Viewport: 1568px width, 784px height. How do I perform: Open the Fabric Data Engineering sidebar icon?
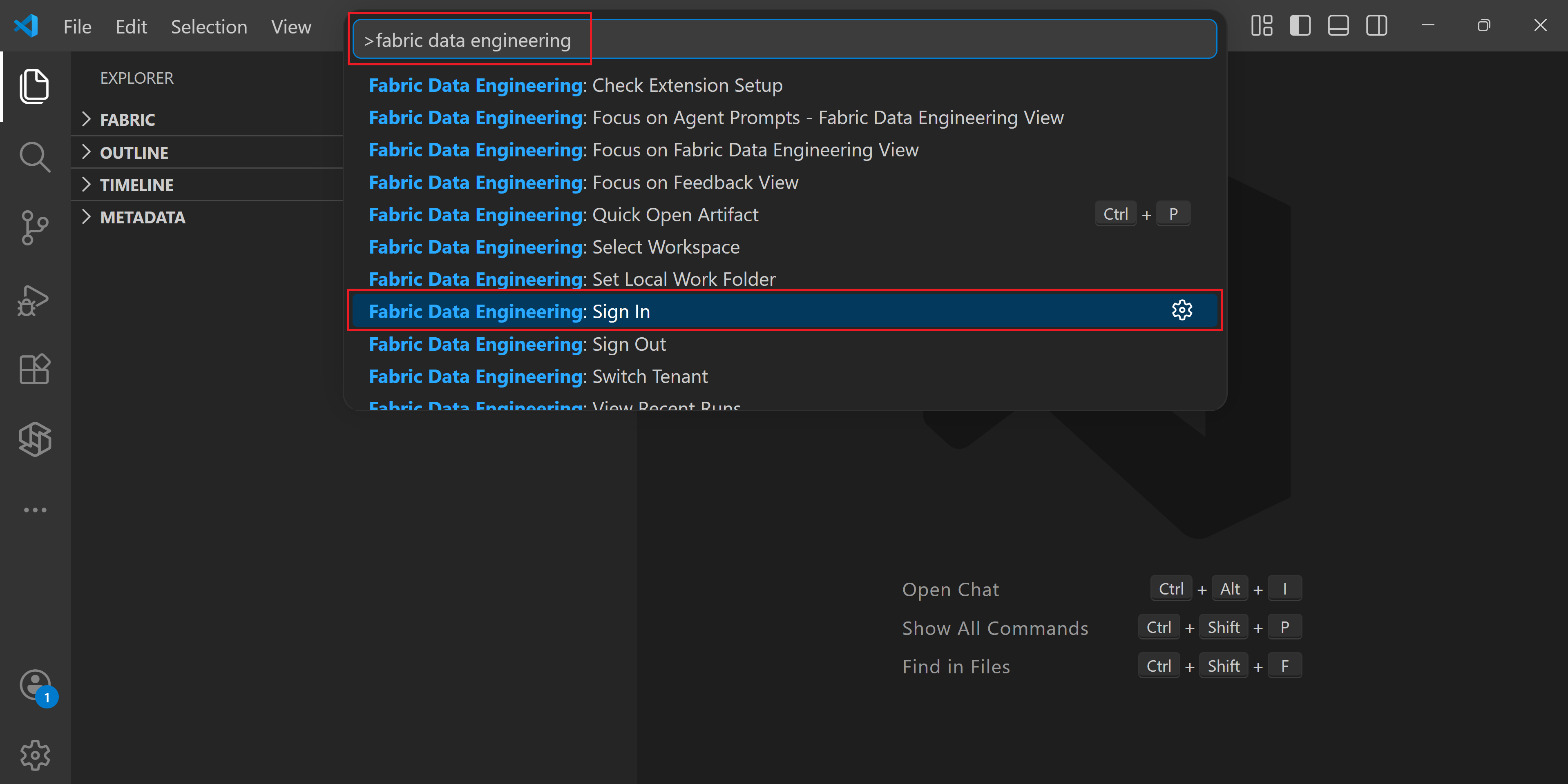(34, 439)
